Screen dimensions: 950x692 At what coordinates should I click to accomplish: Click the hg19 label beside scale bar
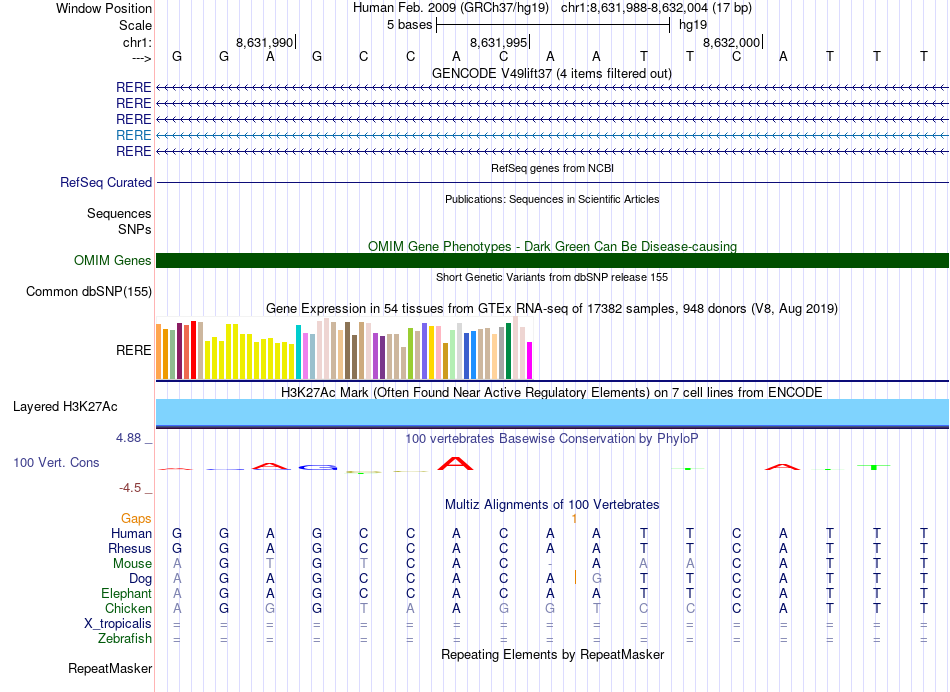693,25
